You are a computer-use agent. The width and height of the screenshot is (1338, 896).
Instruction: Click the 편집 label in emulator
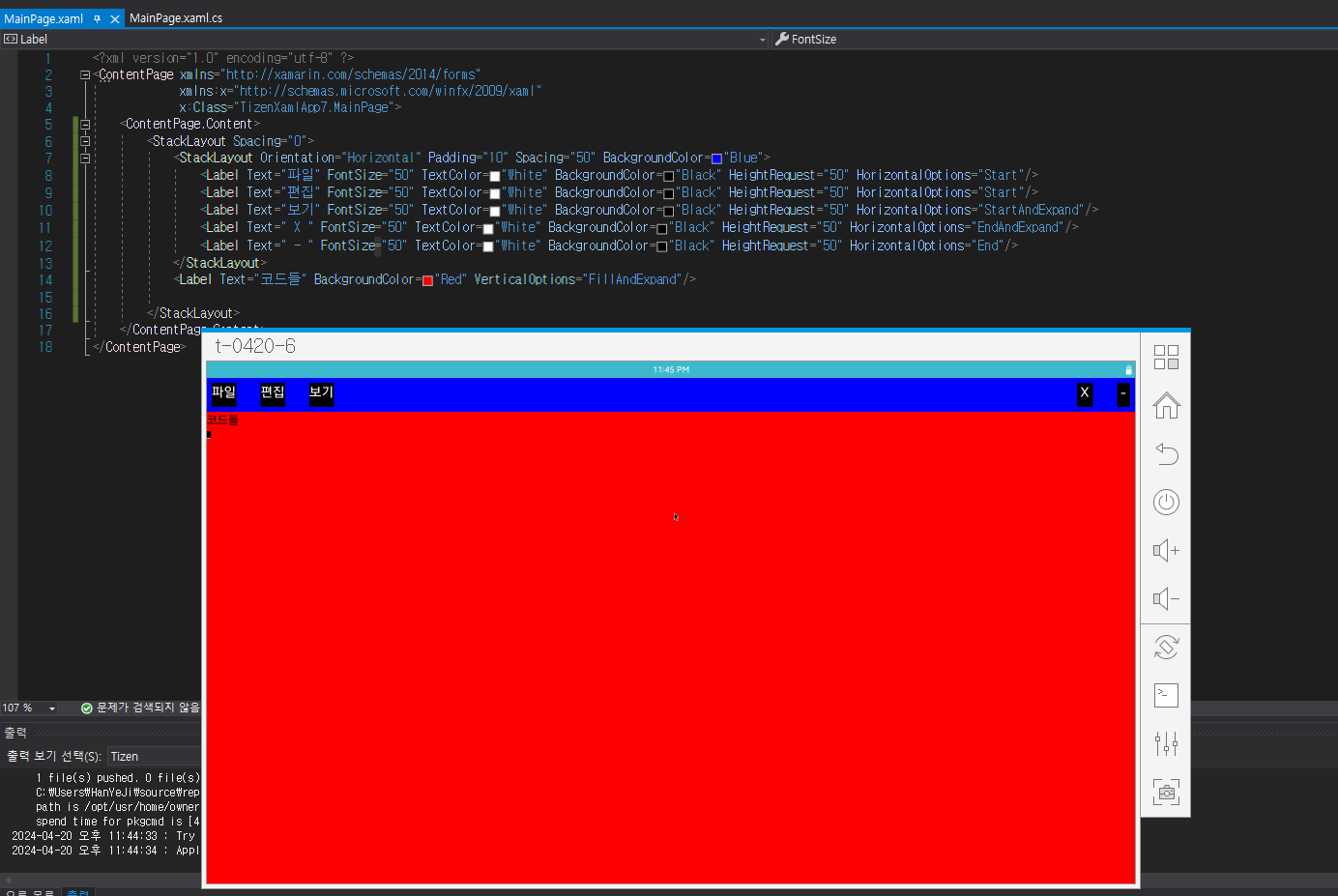(x=273, y=392)
